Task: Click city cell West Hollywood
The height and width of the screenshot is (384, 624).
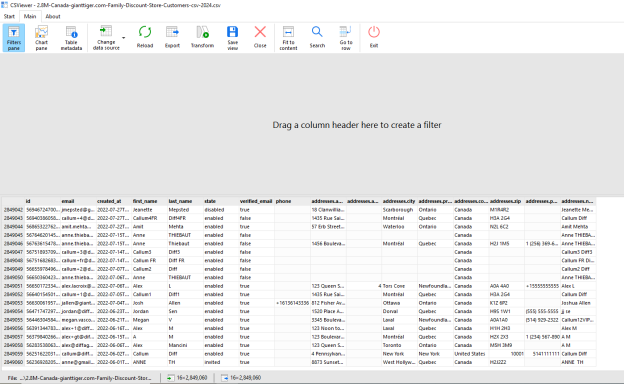Action: point(400,363)
